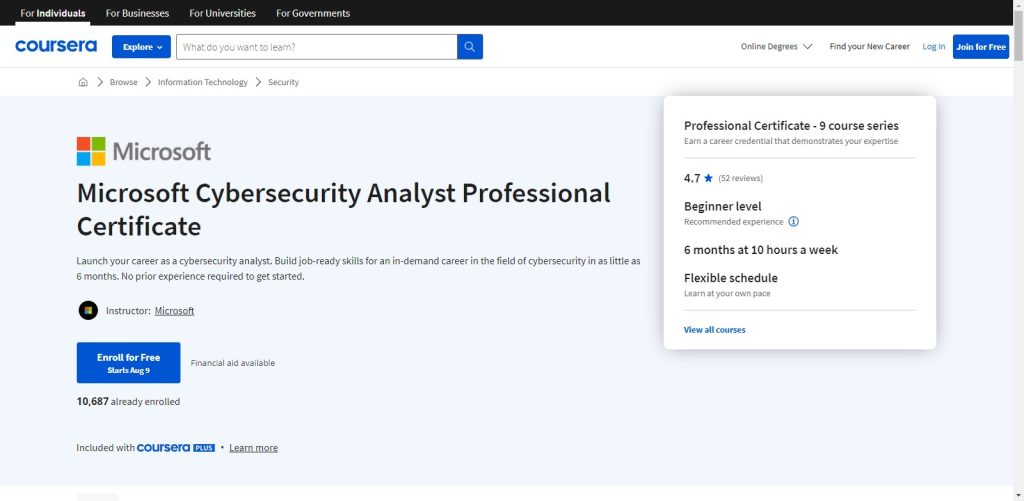Expand the Online Degrees menu
This screenshot has height=501, width=1024.
(x=776, y=47)
